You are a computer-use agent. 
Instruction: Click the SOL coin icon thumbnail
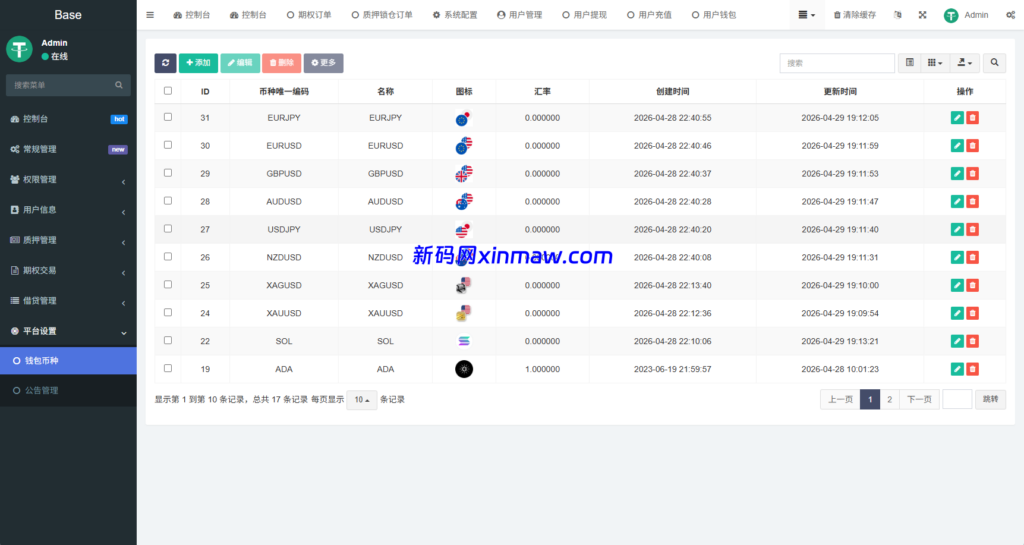coord(464,341)
